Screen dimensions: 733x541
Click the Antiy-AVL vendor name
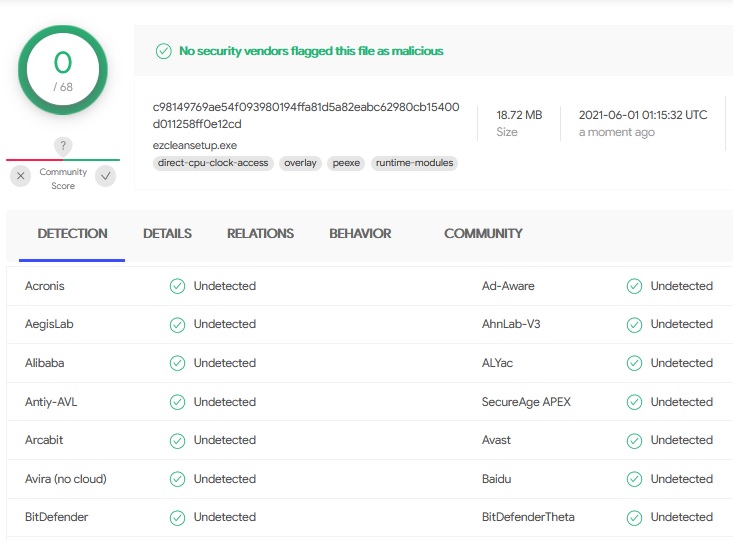[51, 402]
